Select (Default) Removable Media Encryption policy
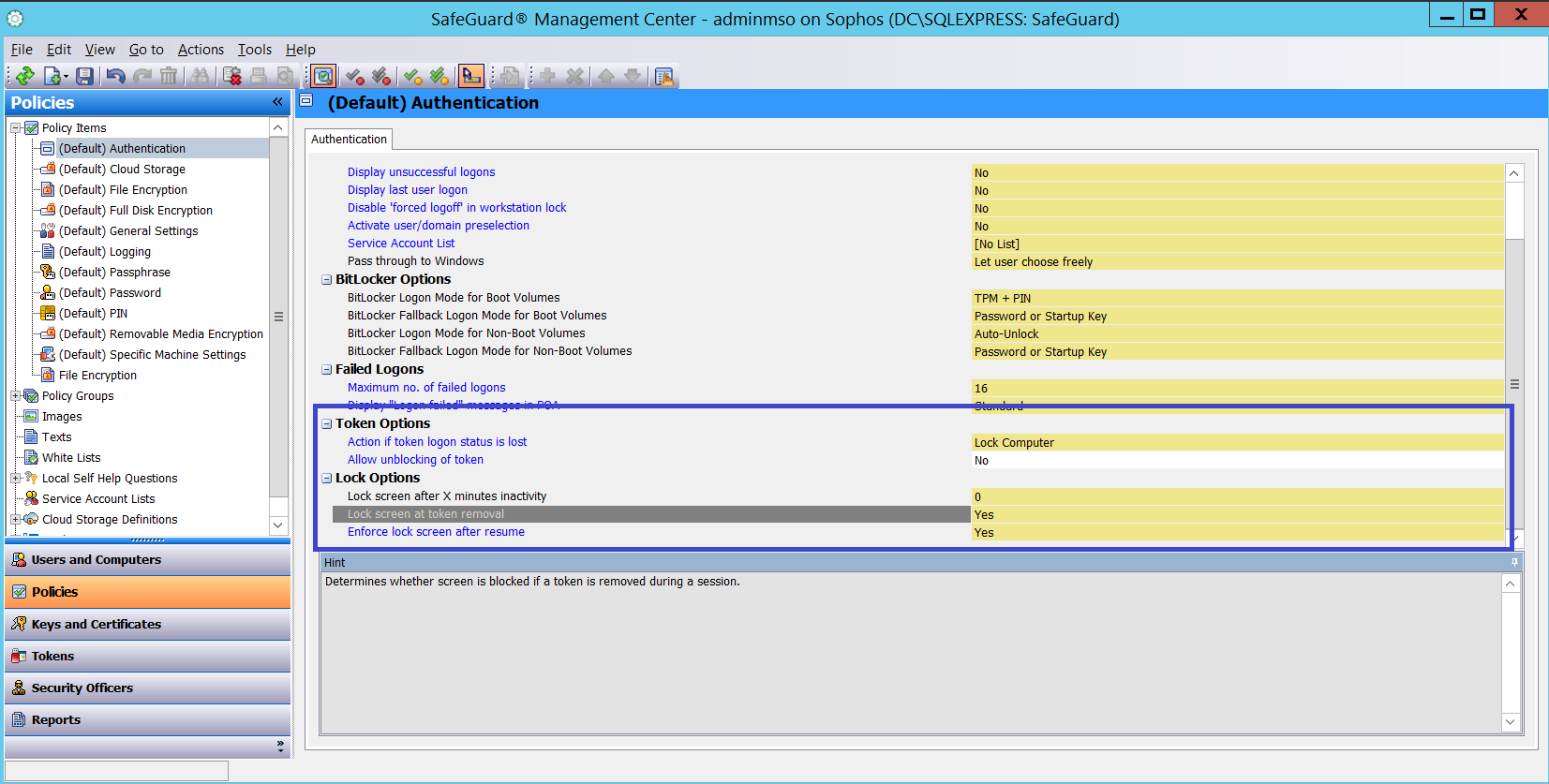This screenshot has height=784, width=1549. [161, 334]
